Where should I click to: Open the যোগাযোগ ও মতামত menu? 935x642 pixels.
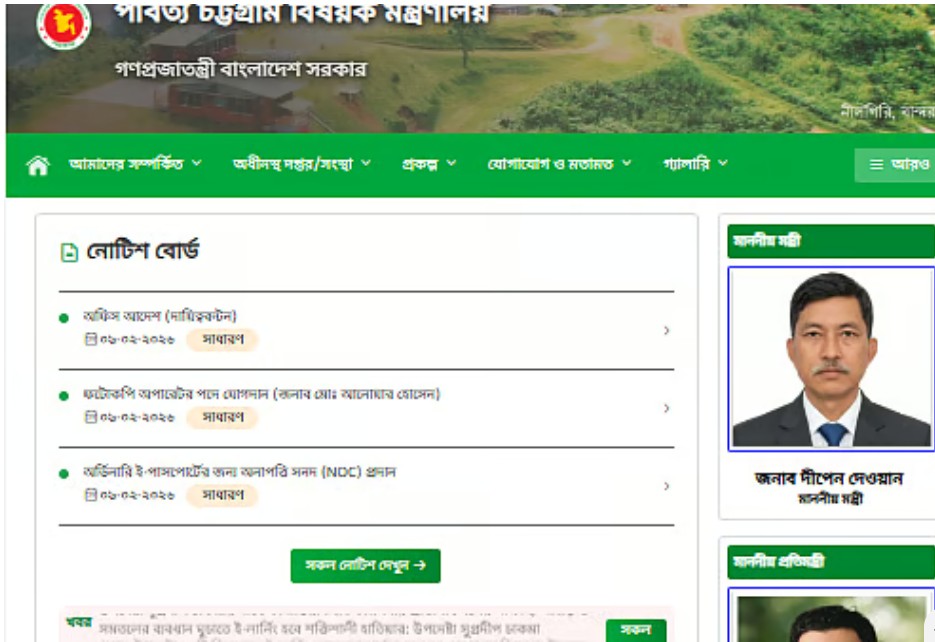click(559, 164)
